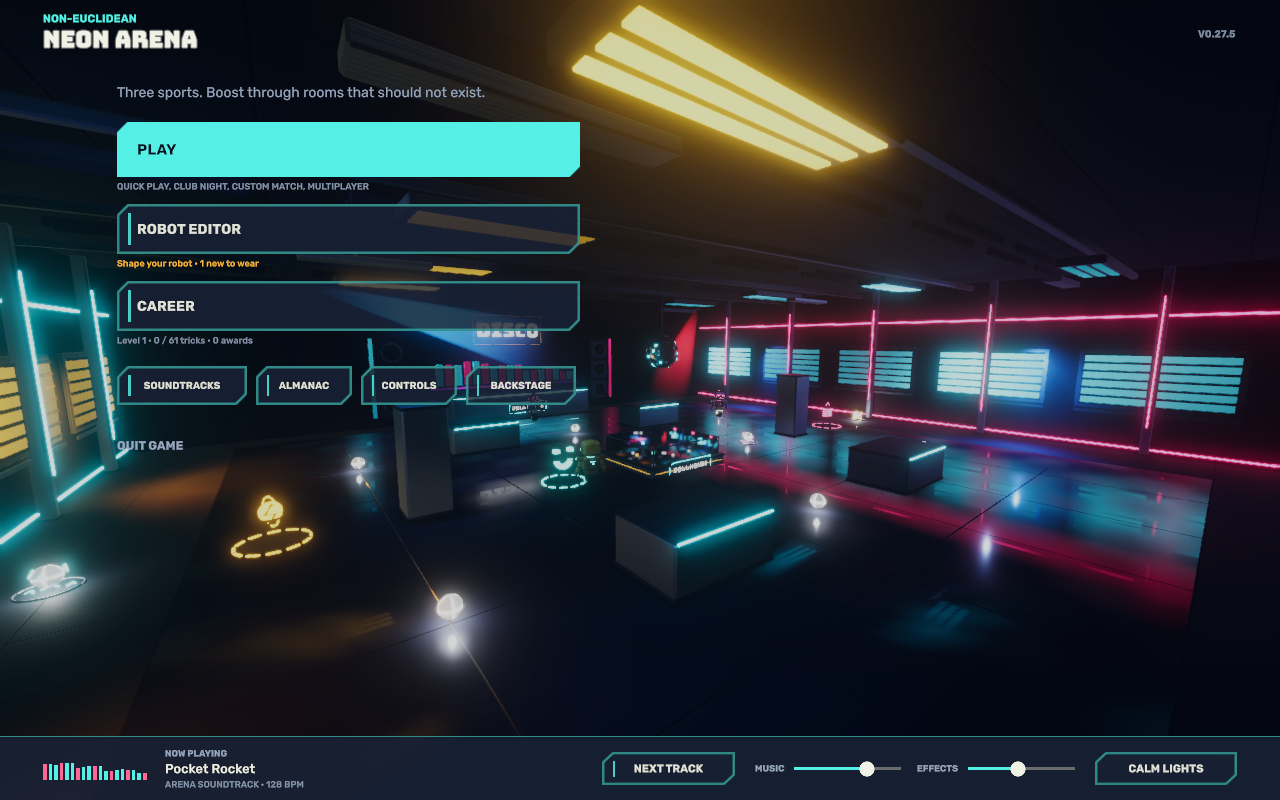
Task: Click the NOW PLAYING label
Action: [x=196, y=753]
